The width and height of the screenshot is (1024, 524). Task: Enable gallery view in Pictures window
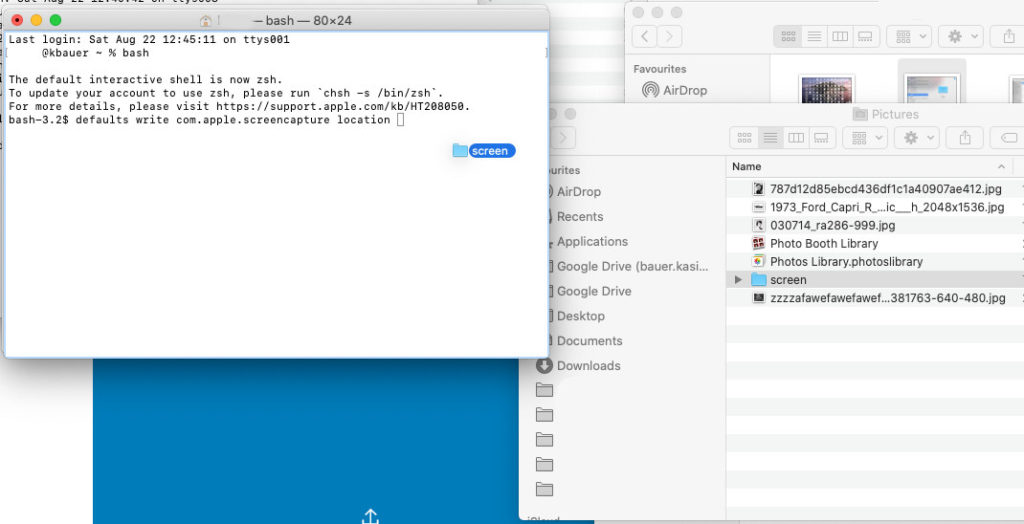[x=821, y=138]
